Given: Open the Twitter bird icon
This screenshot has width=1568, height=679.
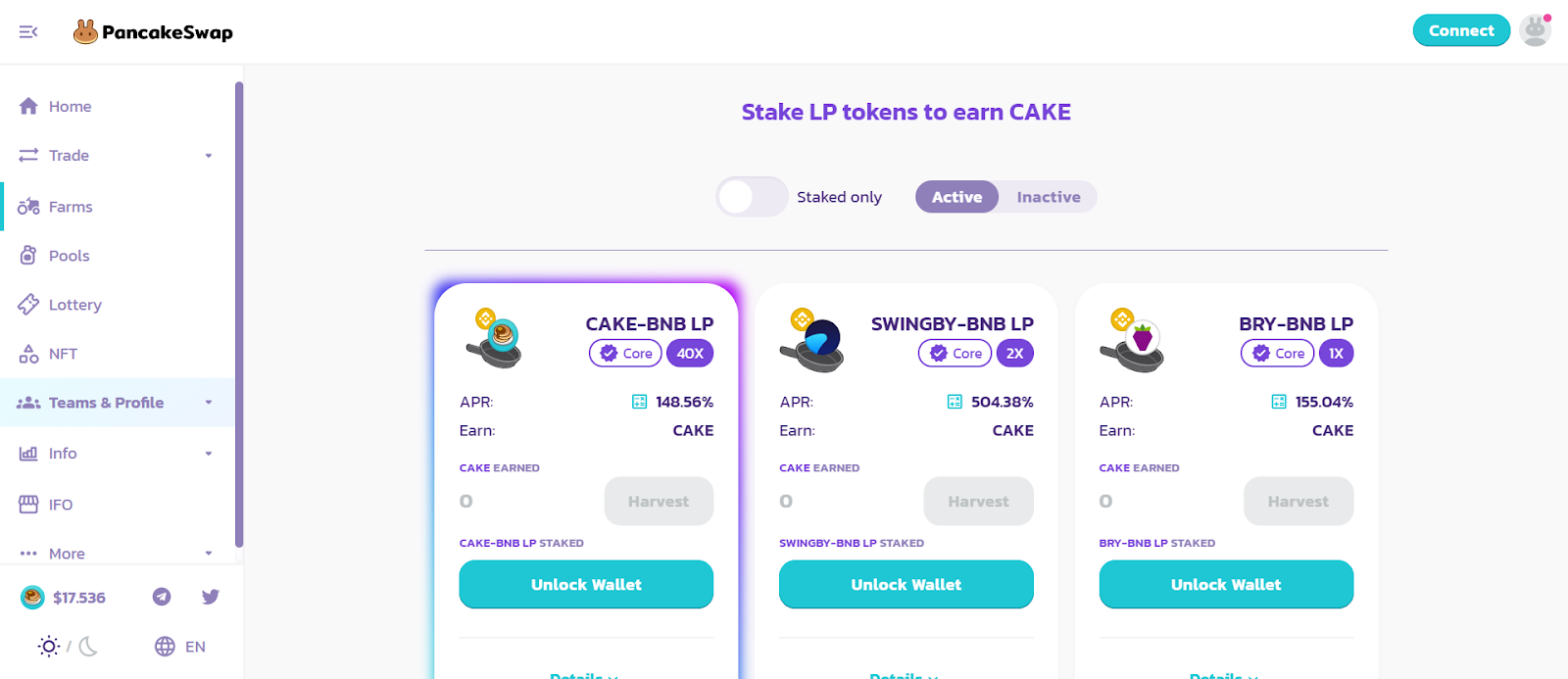Looking at the screenshot, I should pos(211,597).
